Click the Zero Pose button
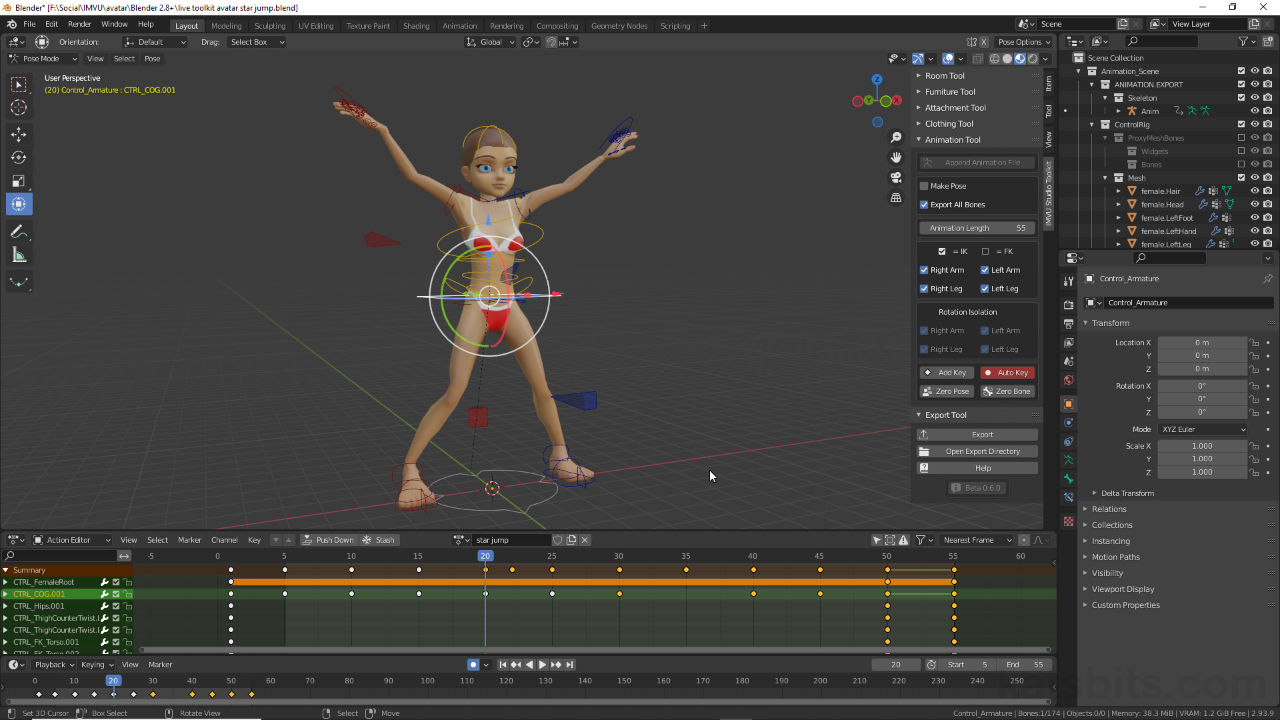The image size is (1280, 720). 946,391
